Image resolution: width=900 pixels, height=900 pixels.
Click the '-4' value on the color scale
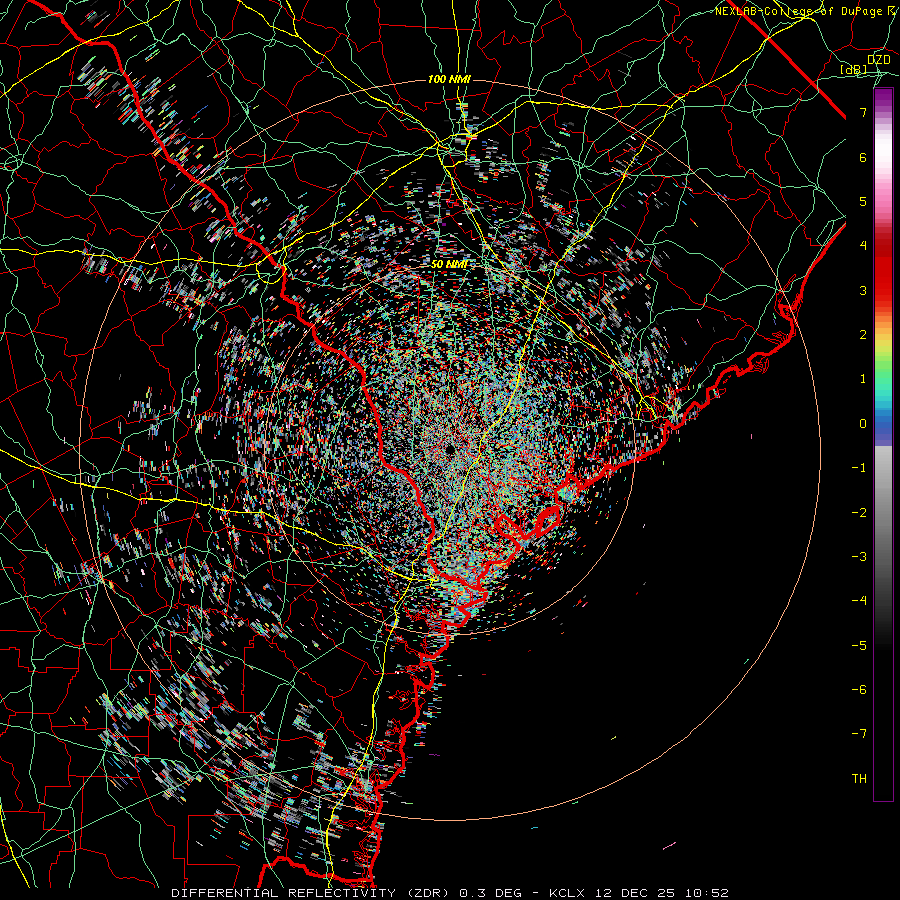pos(859,601)
